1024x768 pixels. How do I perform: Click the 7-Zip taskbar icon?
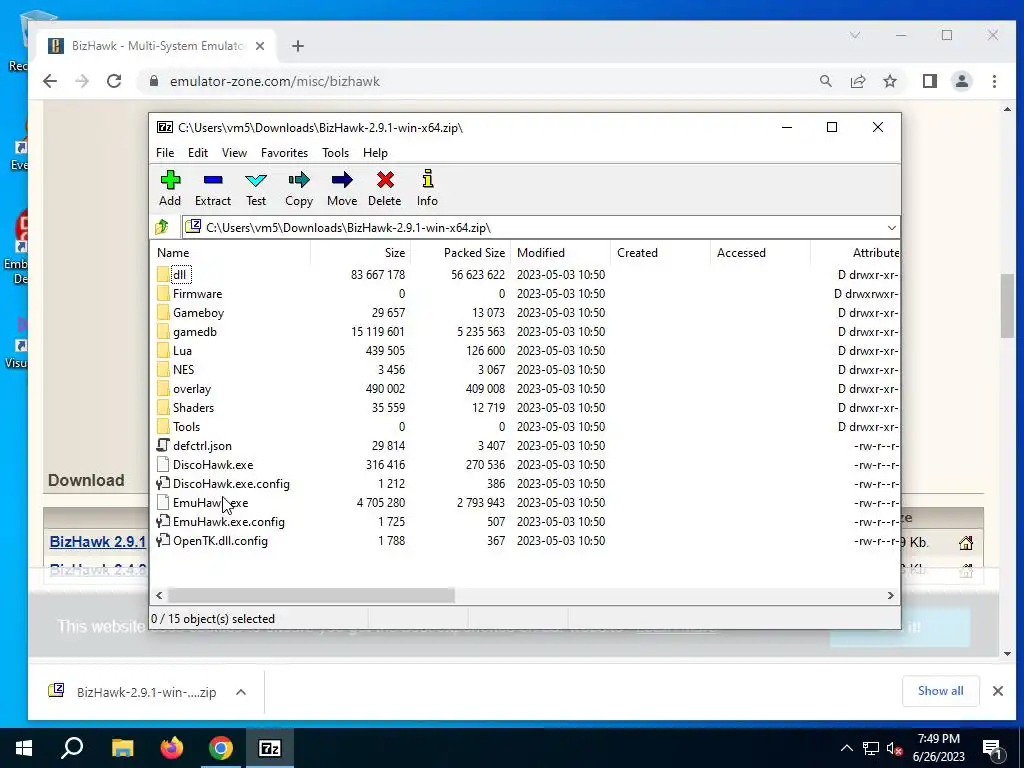tap(270, 748)
